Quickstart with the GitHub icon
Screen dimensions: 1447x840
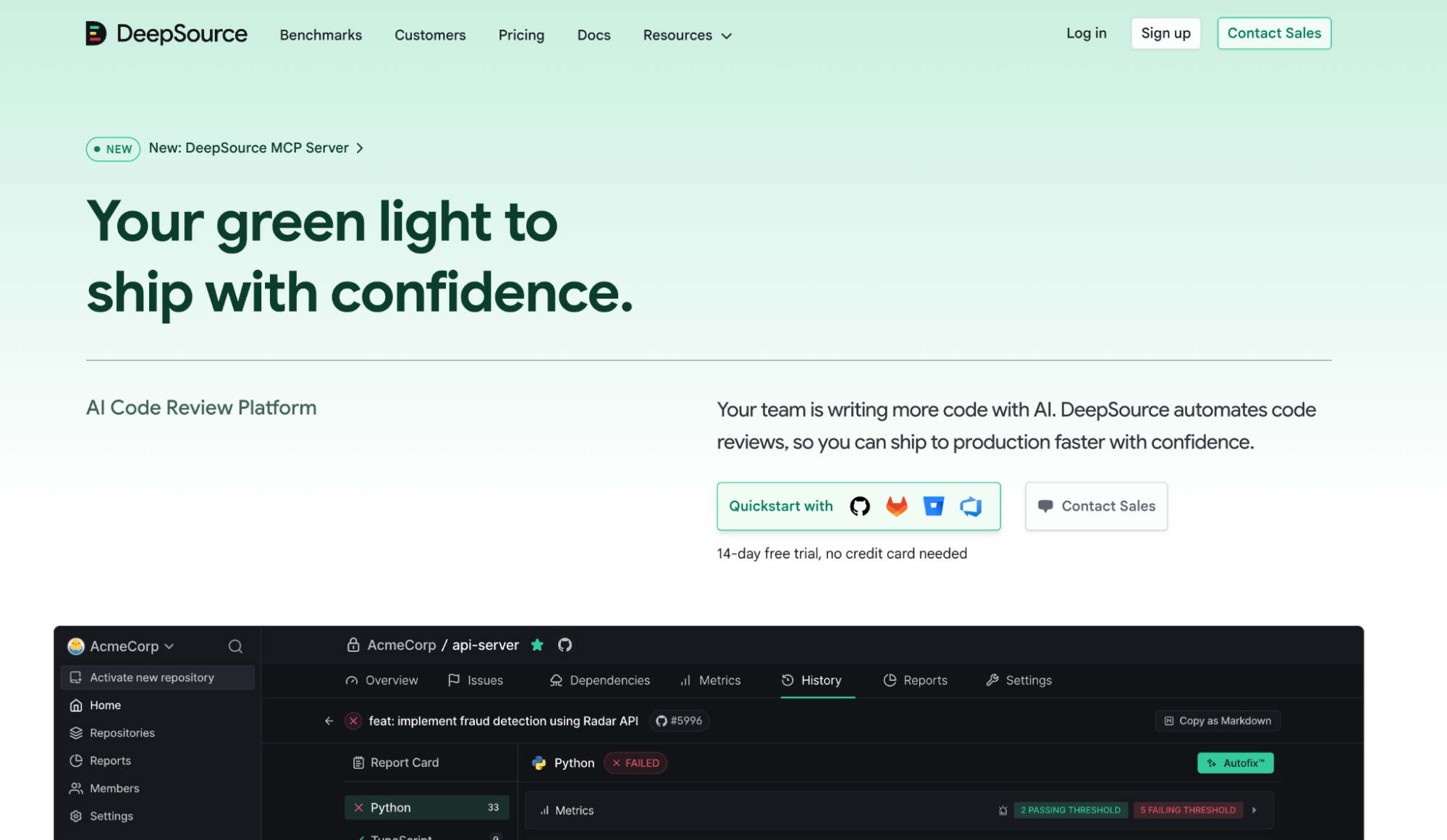[x=859, y=506]
